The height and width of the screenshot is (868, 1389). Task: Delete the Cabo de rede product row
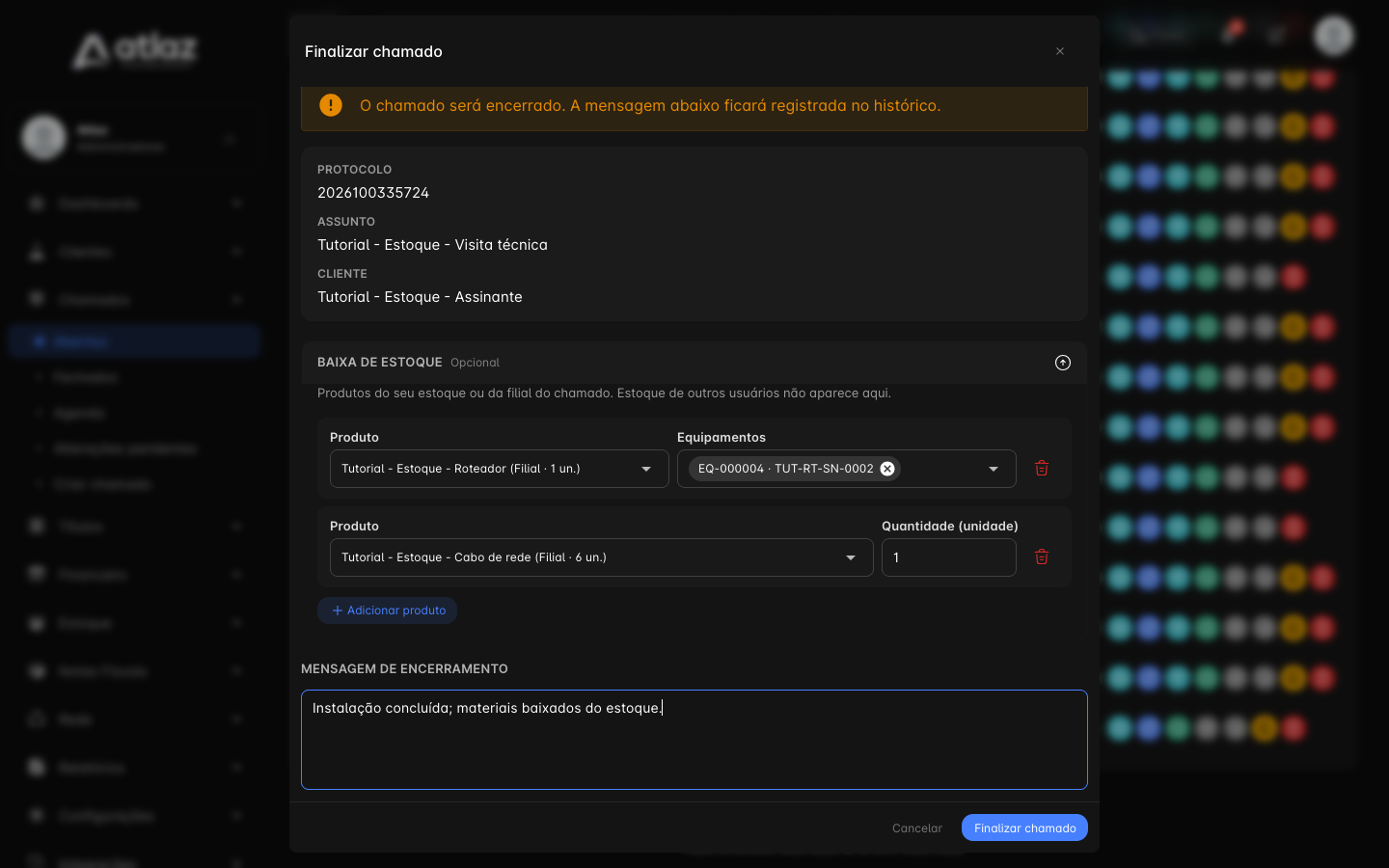pyautogui.click(x=1042, y=557)
